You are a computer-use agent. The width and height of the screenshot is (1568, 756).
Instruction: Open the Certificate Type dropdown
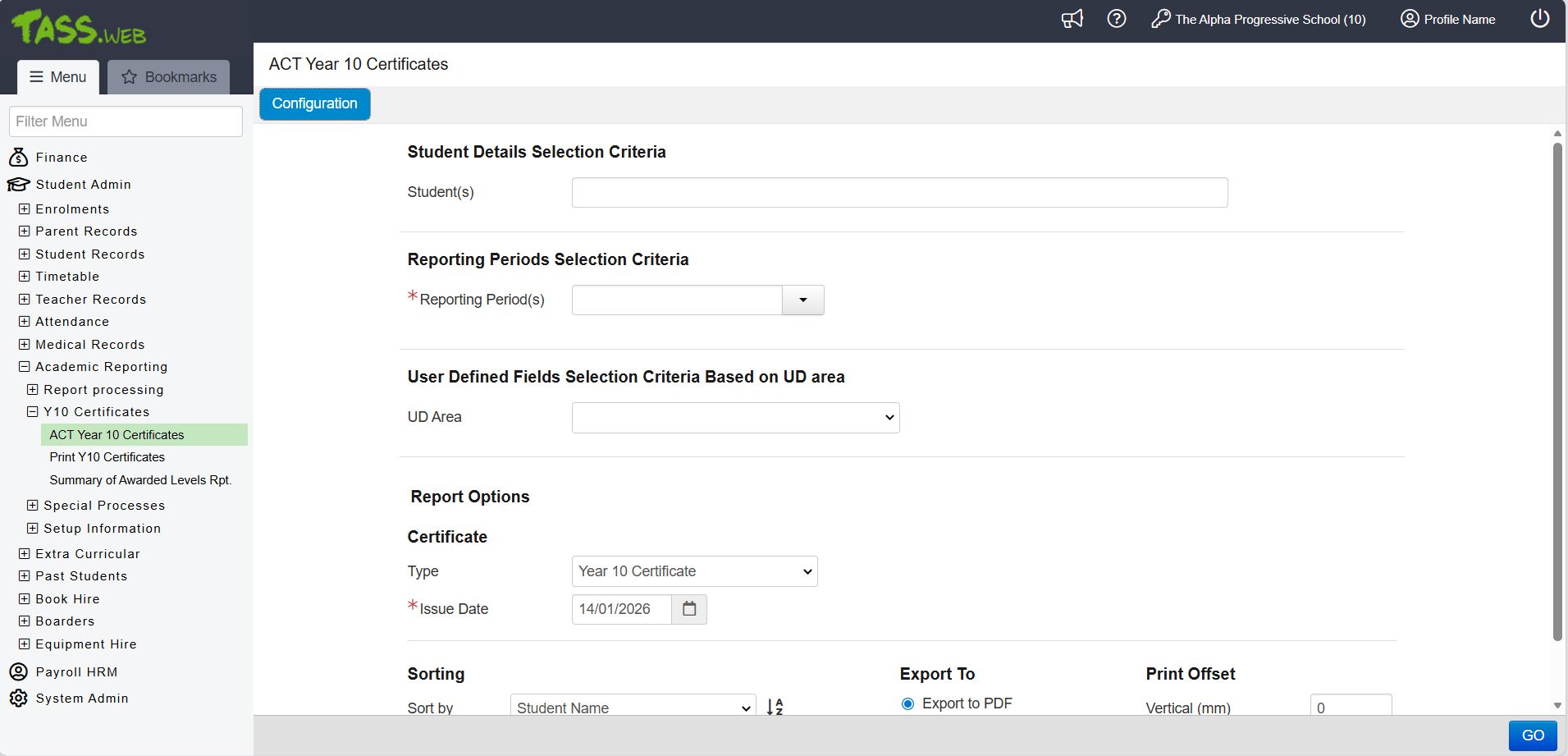point(694,571)
